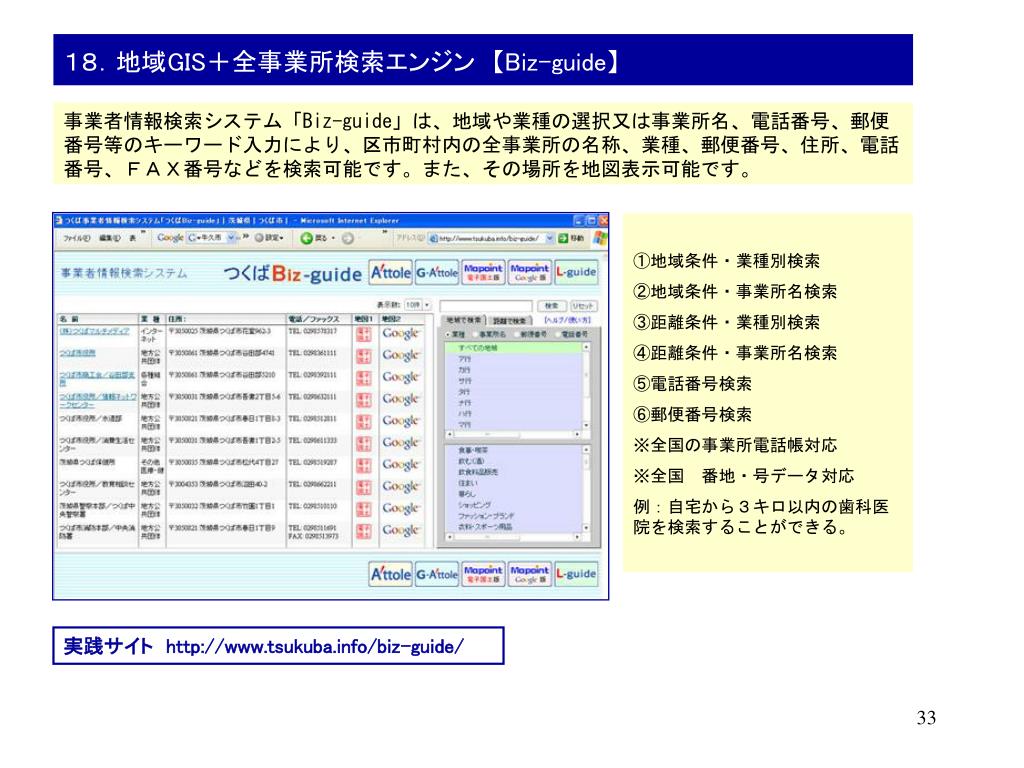1024x768 pixels.
Task: Select 食事・喫茶 in the category list
Action: coord(473,451)
